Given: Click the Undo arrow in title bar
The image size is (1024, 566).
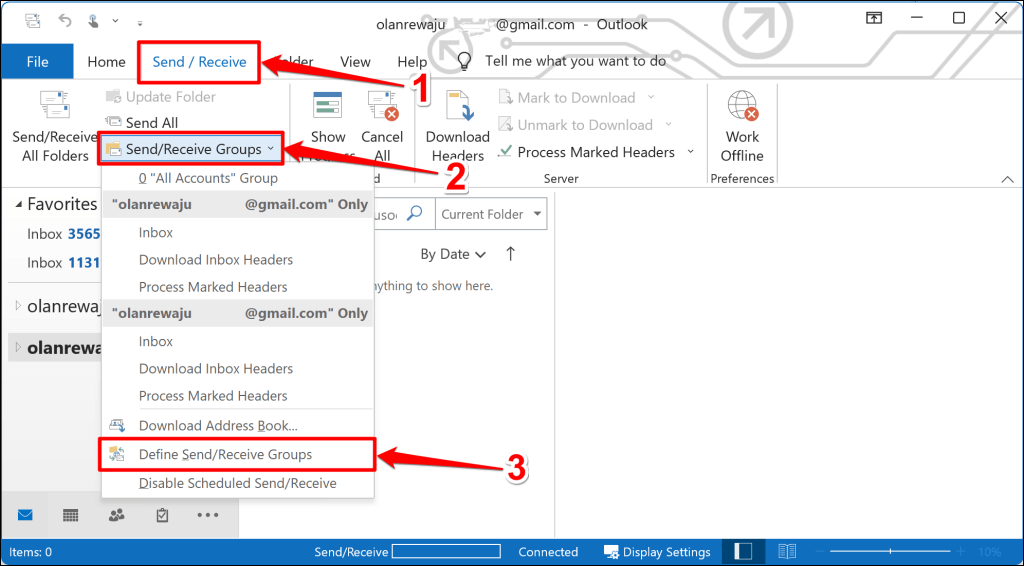Looking at the screenshot, I should tap(65, 20).
